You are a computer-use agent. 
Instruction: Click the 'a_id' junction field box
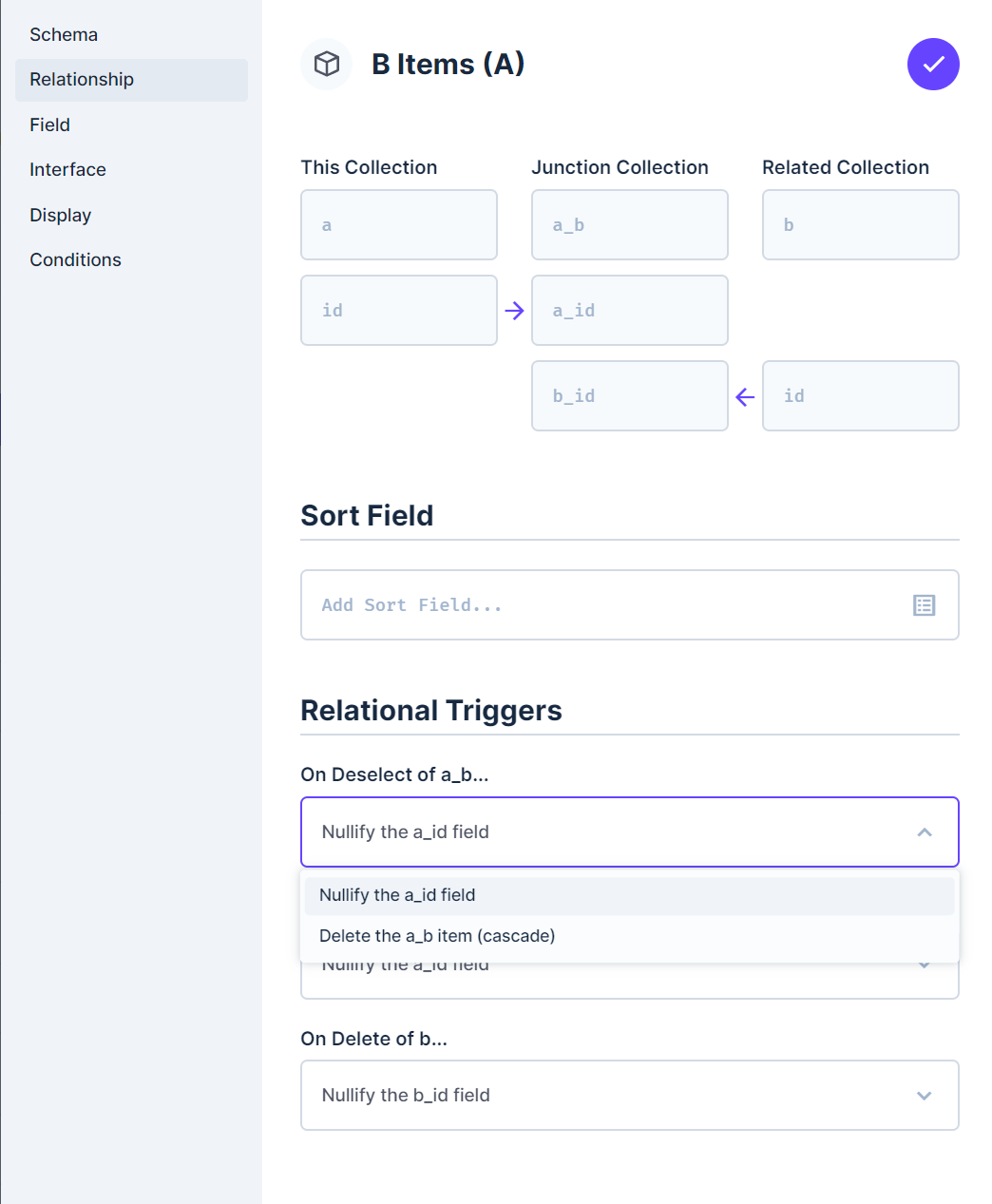pos(630,311)
